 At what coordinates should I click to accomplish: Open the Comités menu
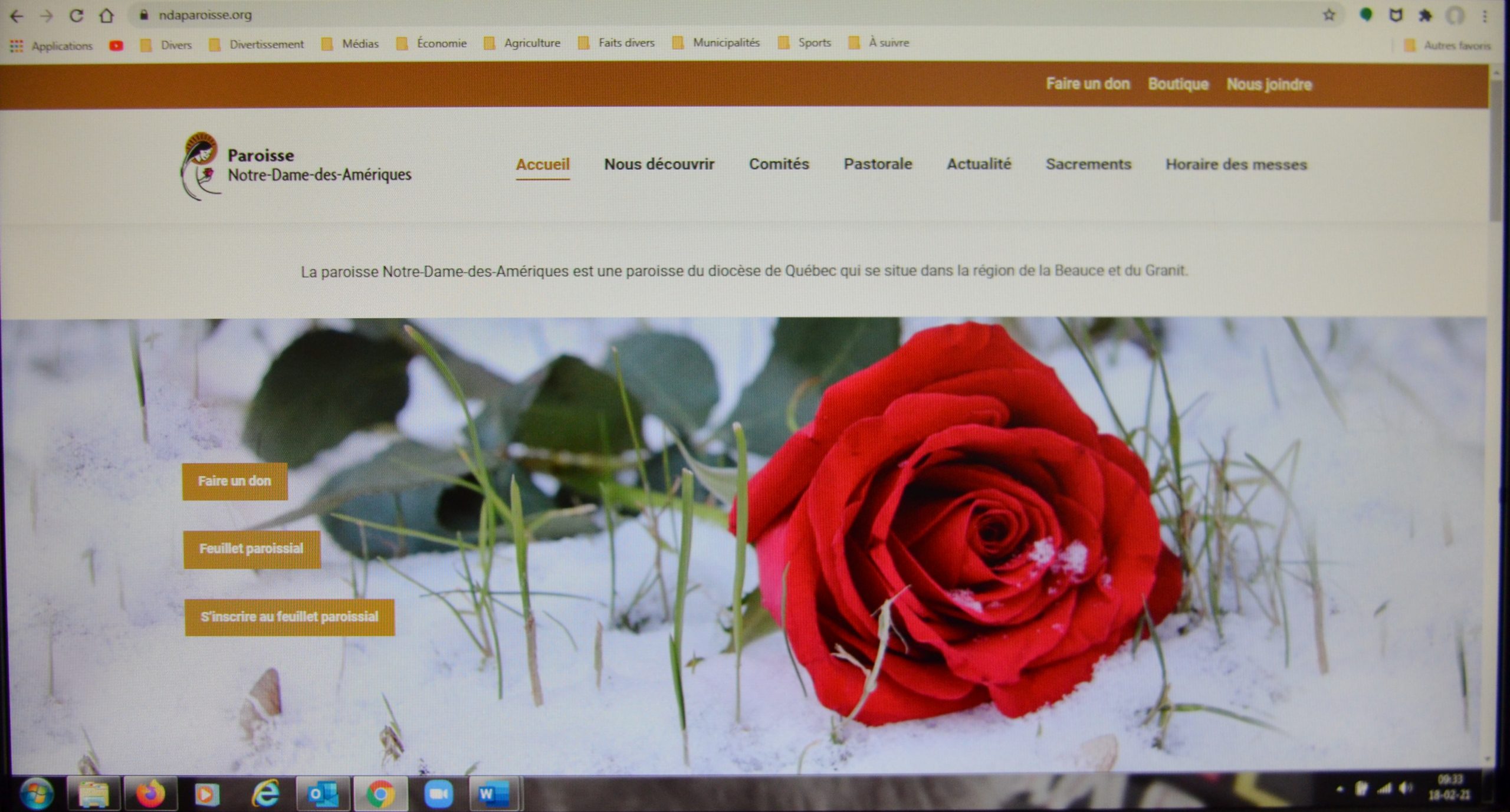click(x=779, y=164)
